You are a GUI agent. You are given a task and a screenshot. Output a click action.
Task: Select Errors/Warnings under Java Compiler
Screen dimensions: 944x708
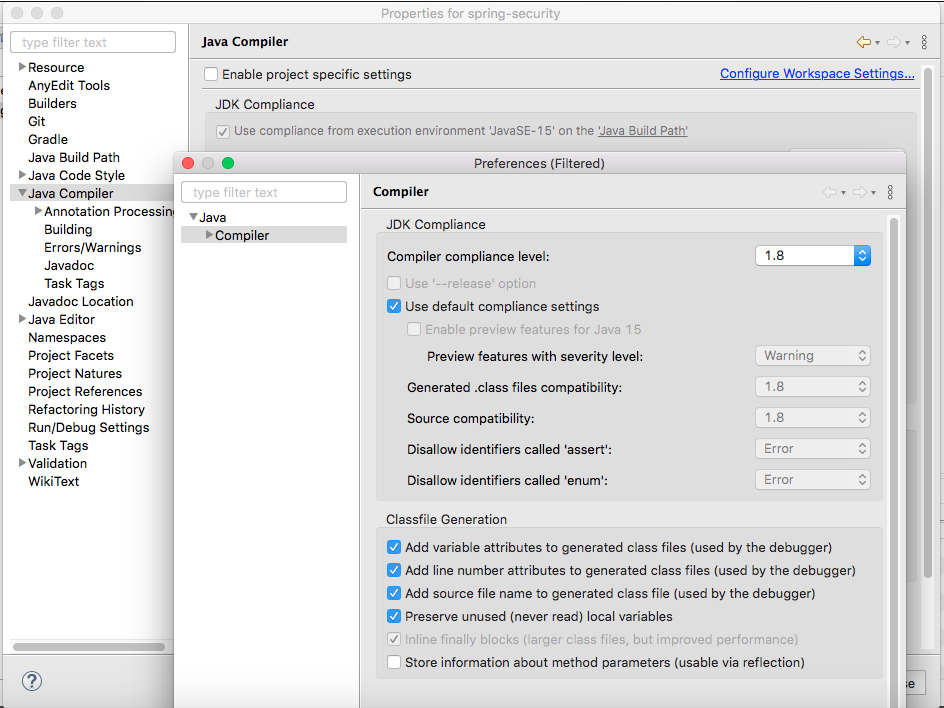point(93,247)
